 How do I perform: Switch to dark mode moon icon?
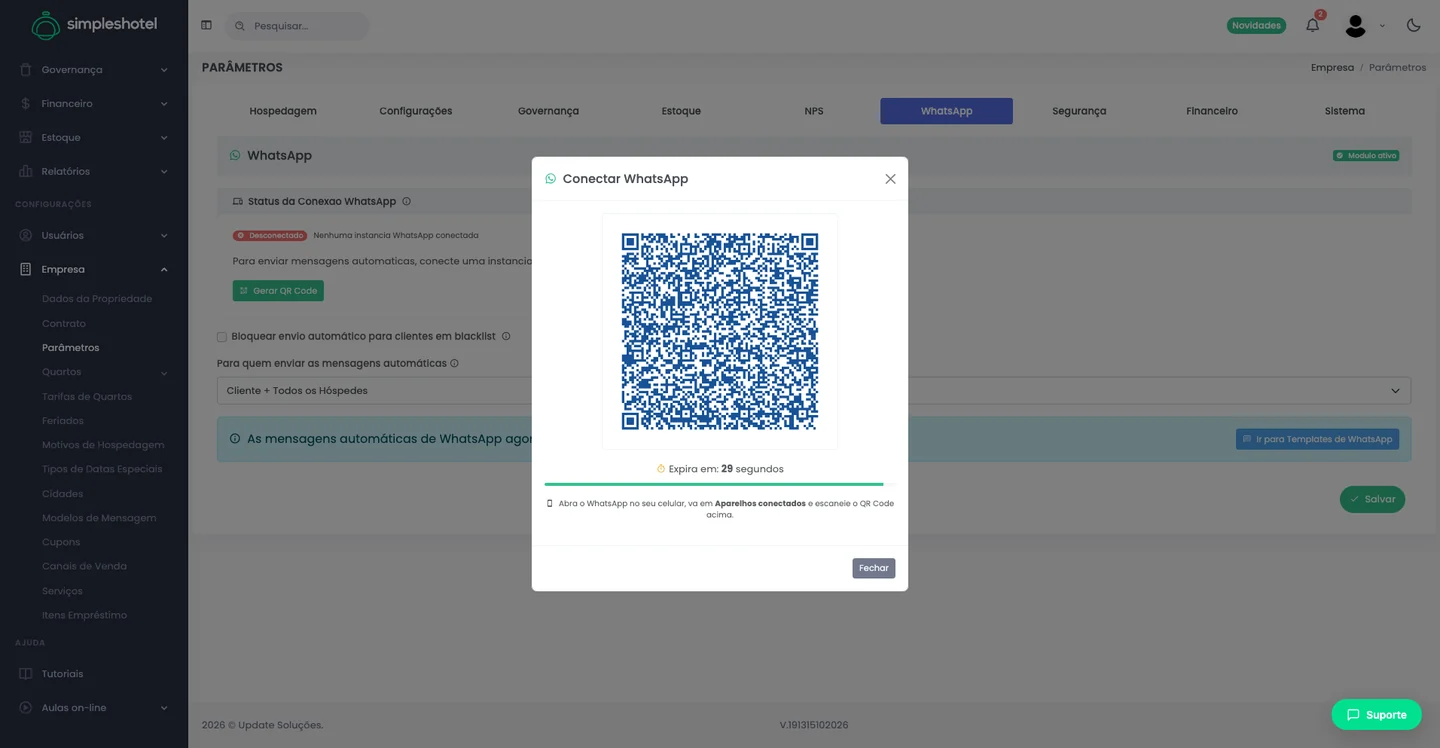(1413, 25)
